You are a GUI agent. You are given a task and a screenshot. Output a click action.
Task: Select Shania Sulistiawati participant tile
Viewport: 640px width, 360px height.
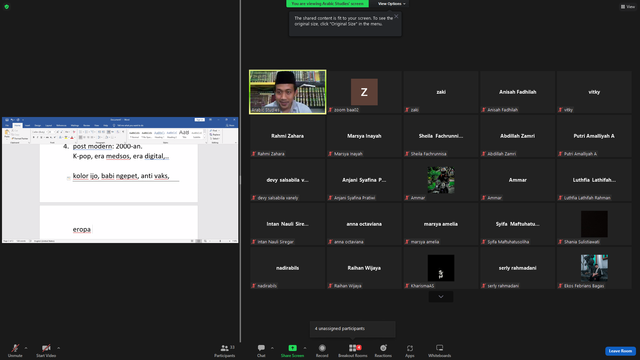[x=594, y=224]
